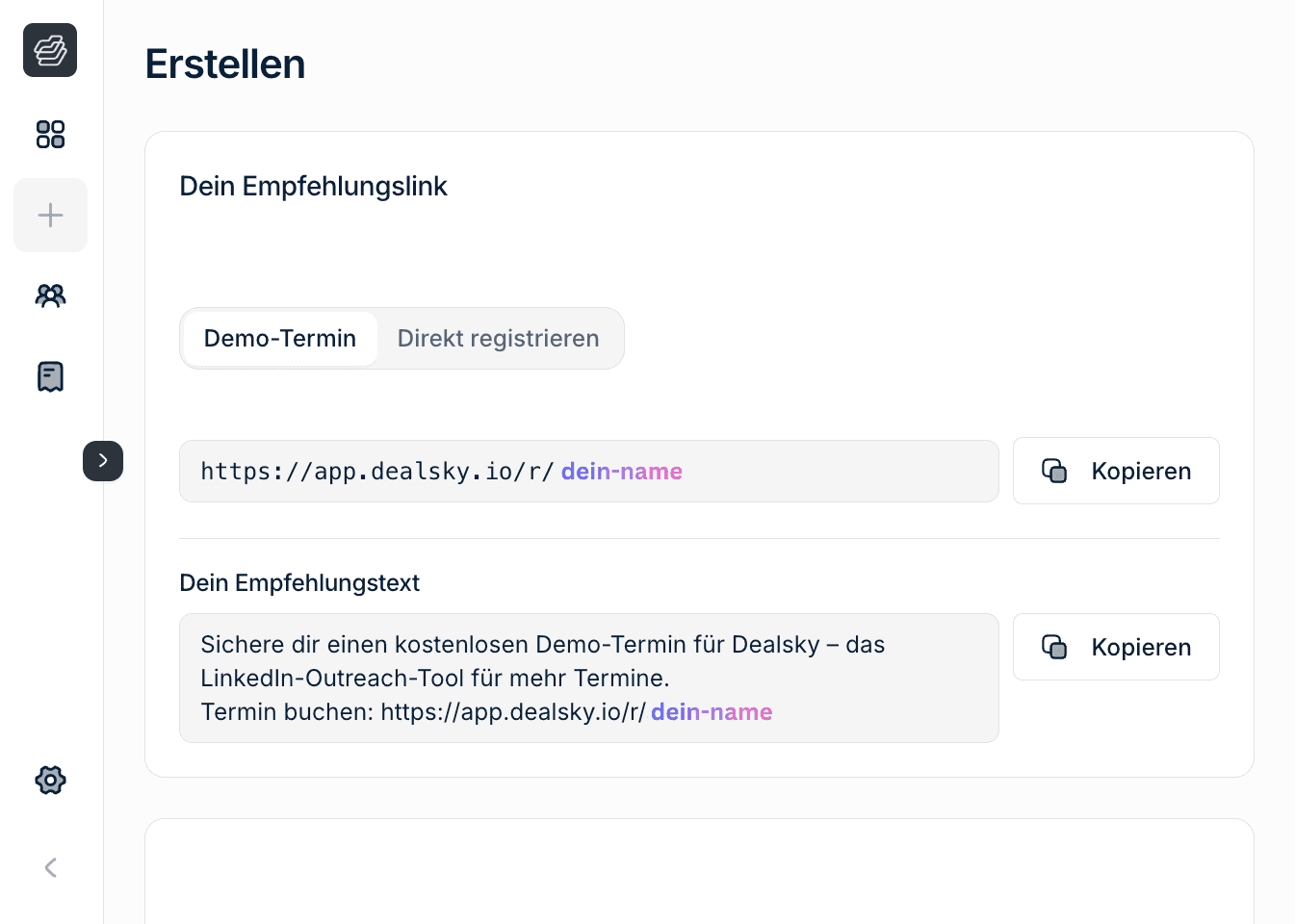Open the settings gear icon

pyautogui.click(x=50, y=780)
